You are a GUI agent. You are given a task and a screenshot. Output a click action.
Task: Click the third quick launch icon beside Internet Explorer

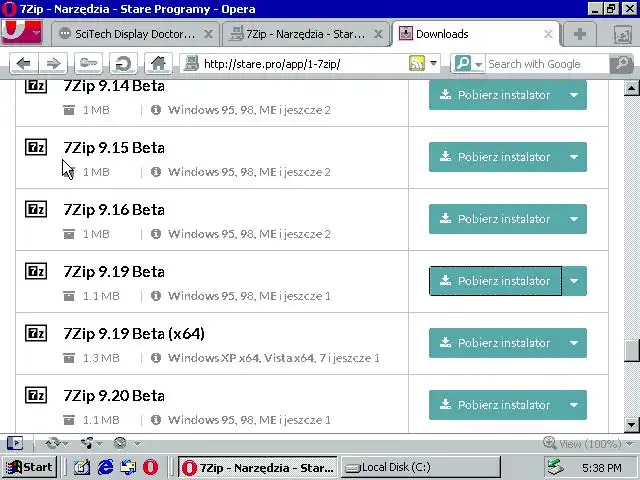(x=128, y=467)
